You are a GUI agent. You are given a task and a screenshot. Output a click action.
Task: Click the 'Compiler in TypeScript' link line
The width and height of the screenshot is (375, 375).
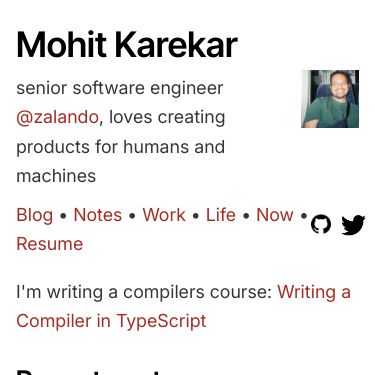(111, 321)
